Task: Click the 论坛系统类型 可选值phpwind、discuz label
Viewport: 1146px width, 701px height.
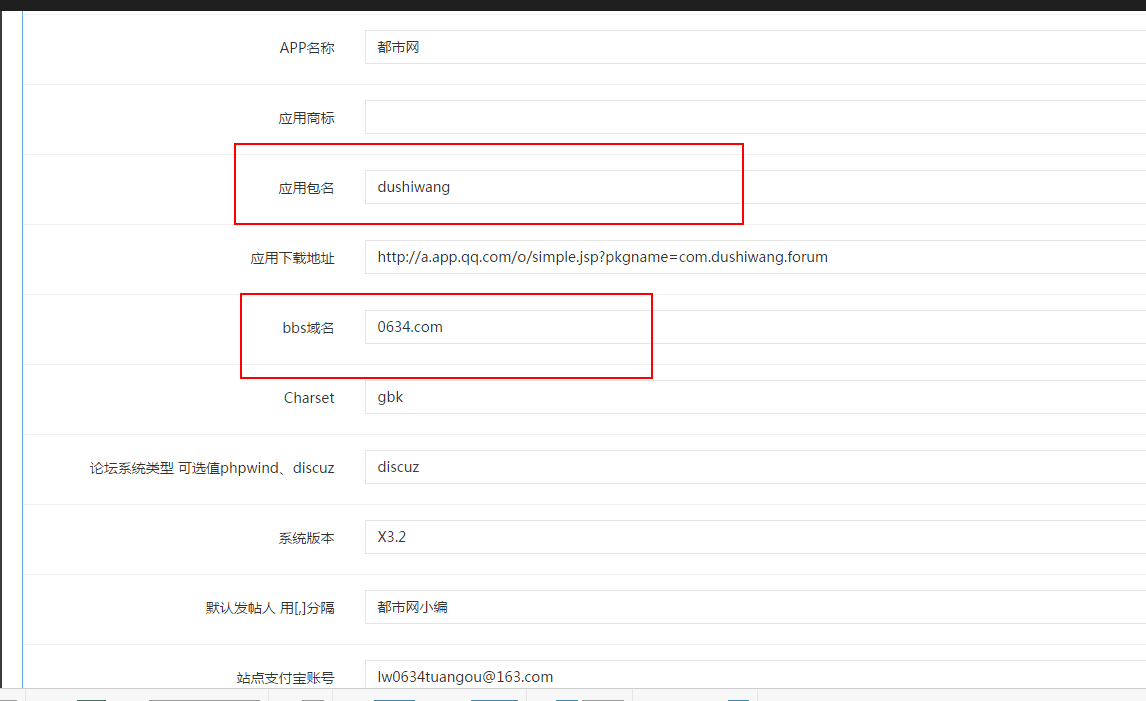Action: click(x=212, y=468)
